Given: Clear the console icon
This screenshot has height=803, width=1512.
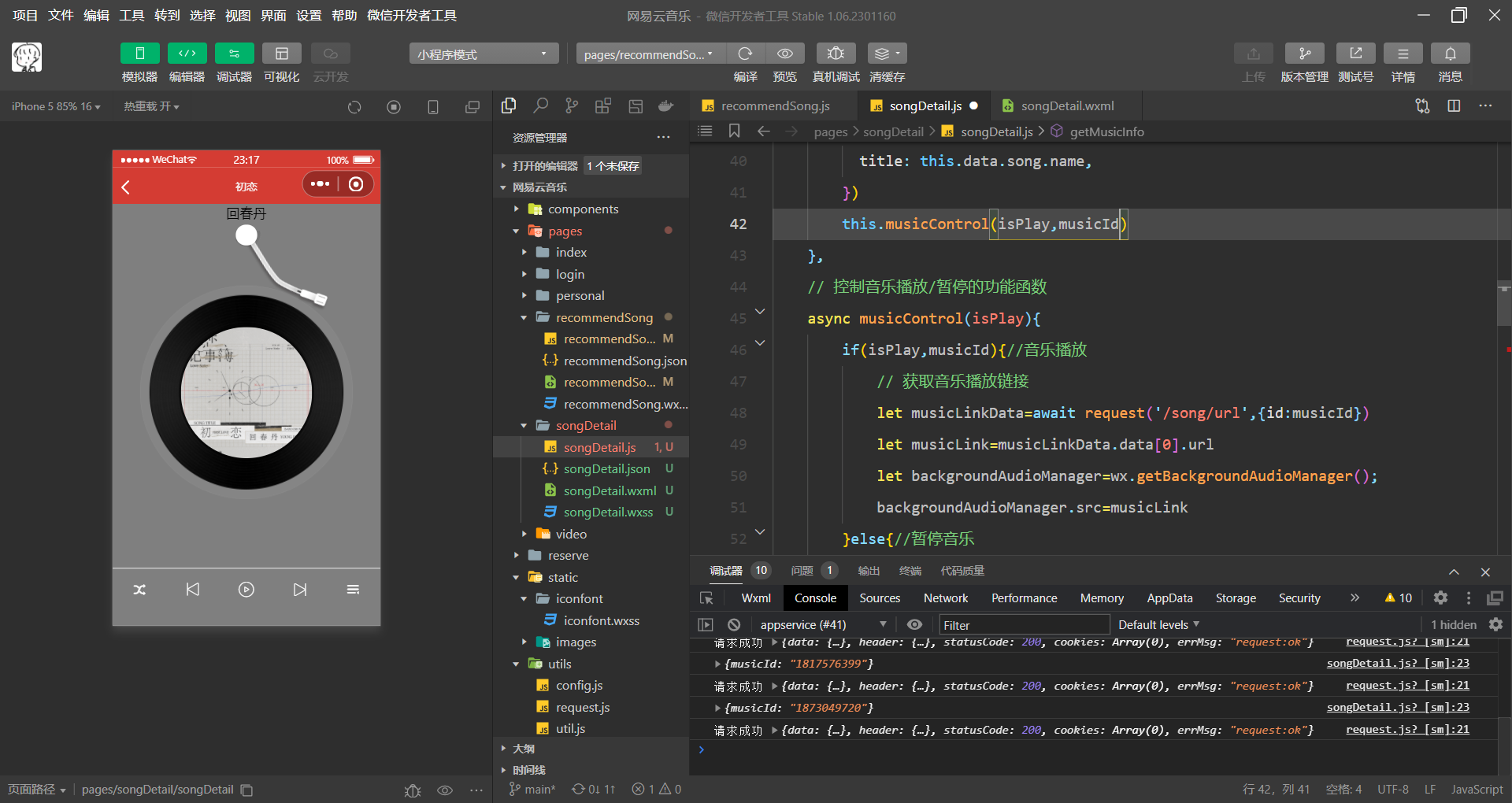Looking at the screenshot, I should click(x=734, y=624).
